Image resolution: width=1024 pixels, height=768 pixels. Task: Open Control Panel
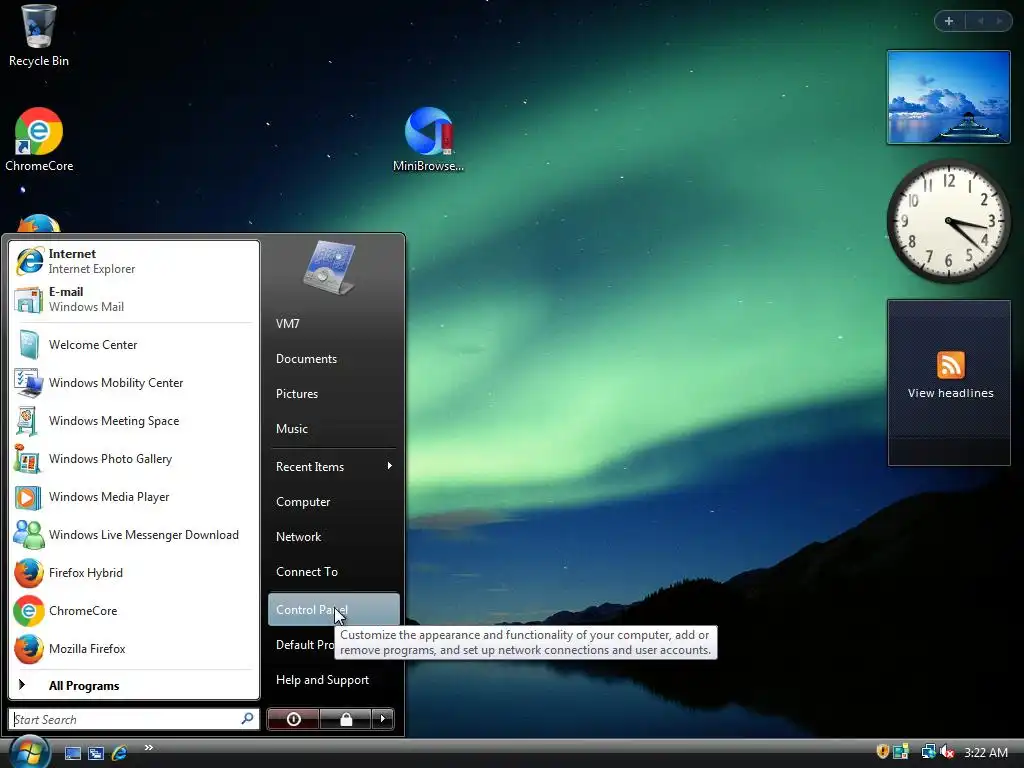point(333,609)
